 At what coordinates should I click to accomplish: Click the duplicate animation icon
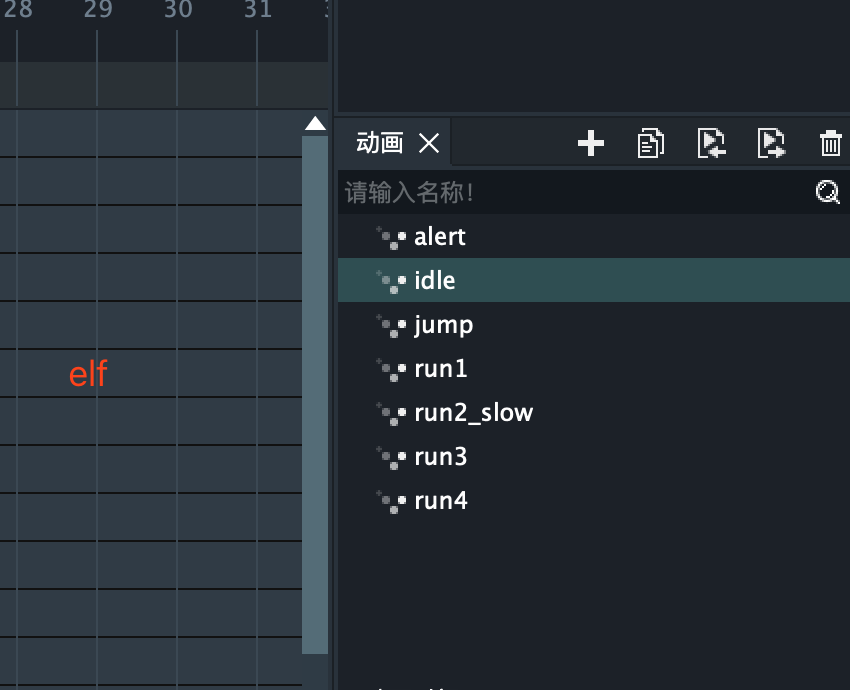[x=650, y=144]
